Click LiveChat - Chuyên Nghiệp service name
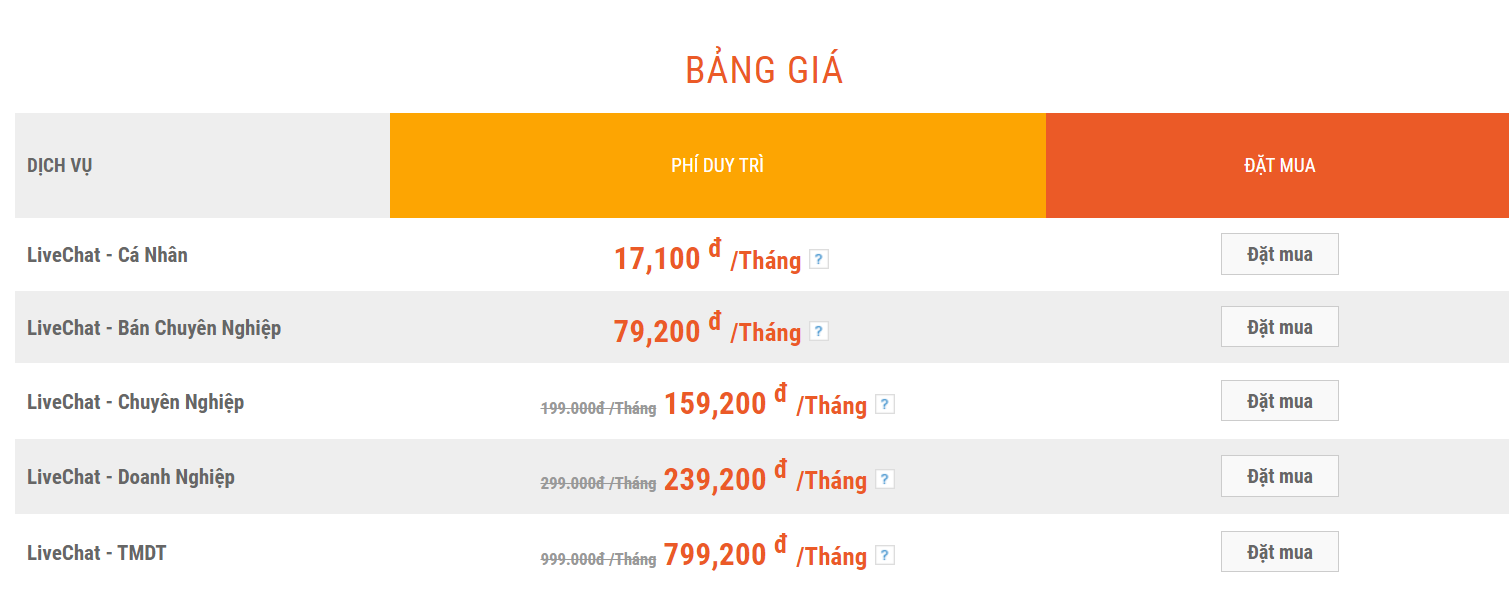The width and height of the screenshot is (1509, 601). tap(135, 402)
